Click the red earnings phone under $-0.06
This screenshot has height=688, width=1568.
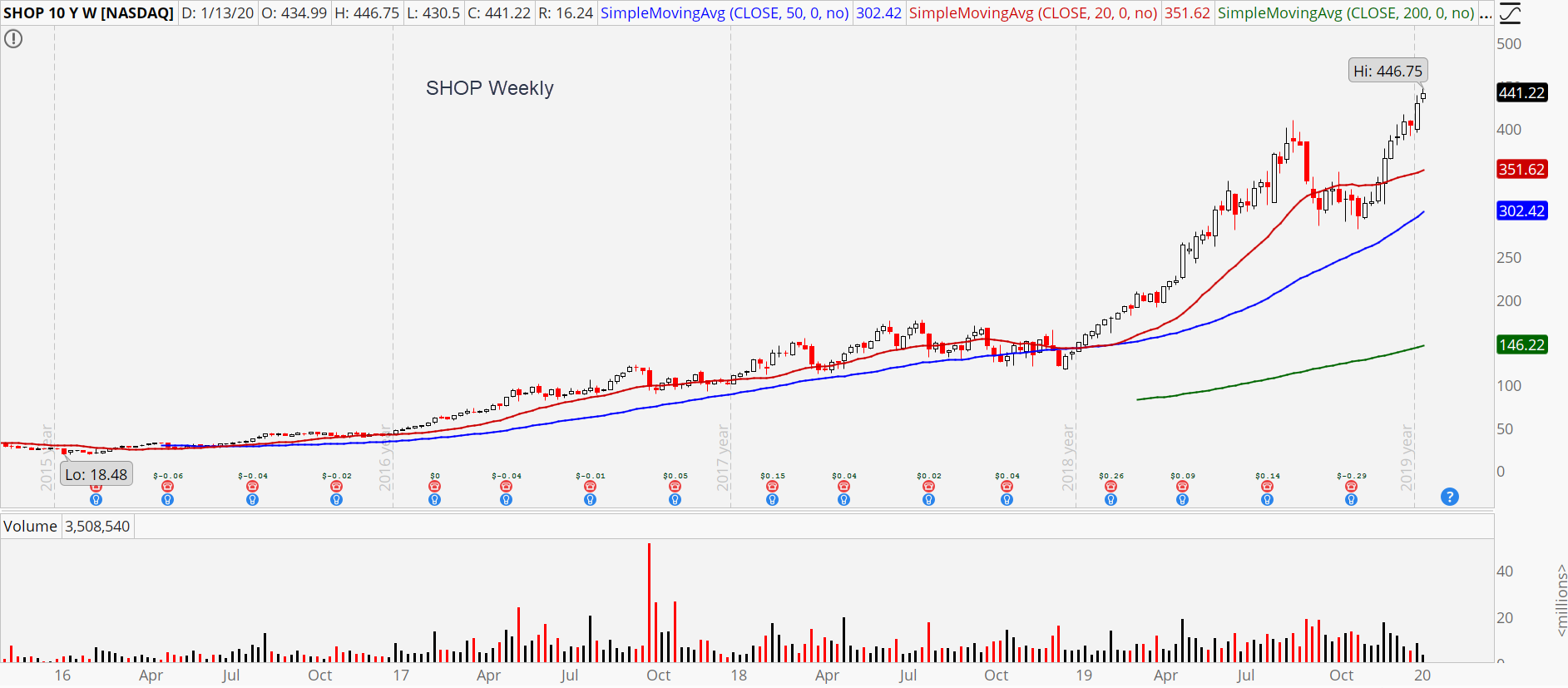tap(167, 487)
